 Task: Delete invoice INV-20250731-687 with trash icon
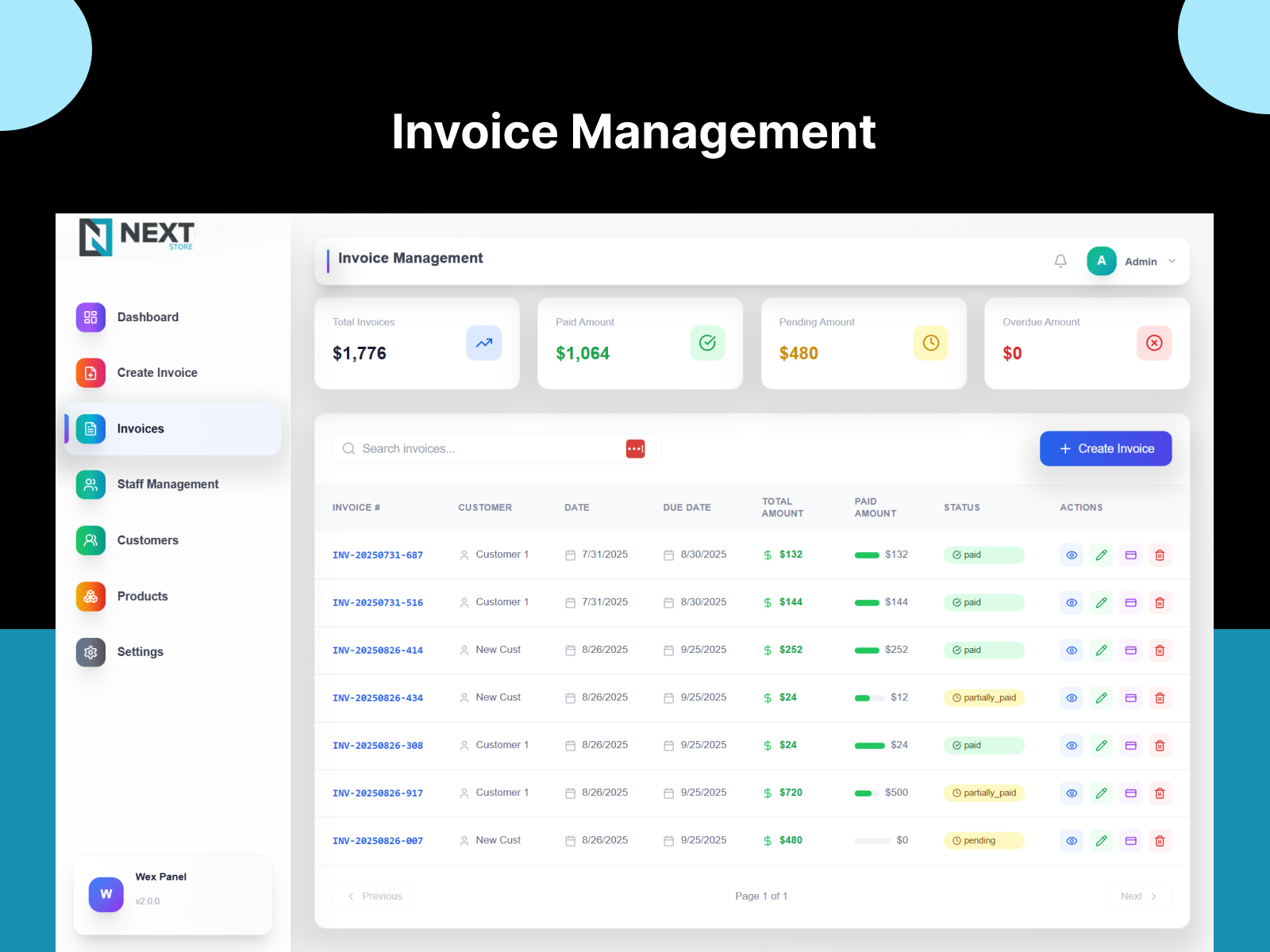(x=1160, y=555)
